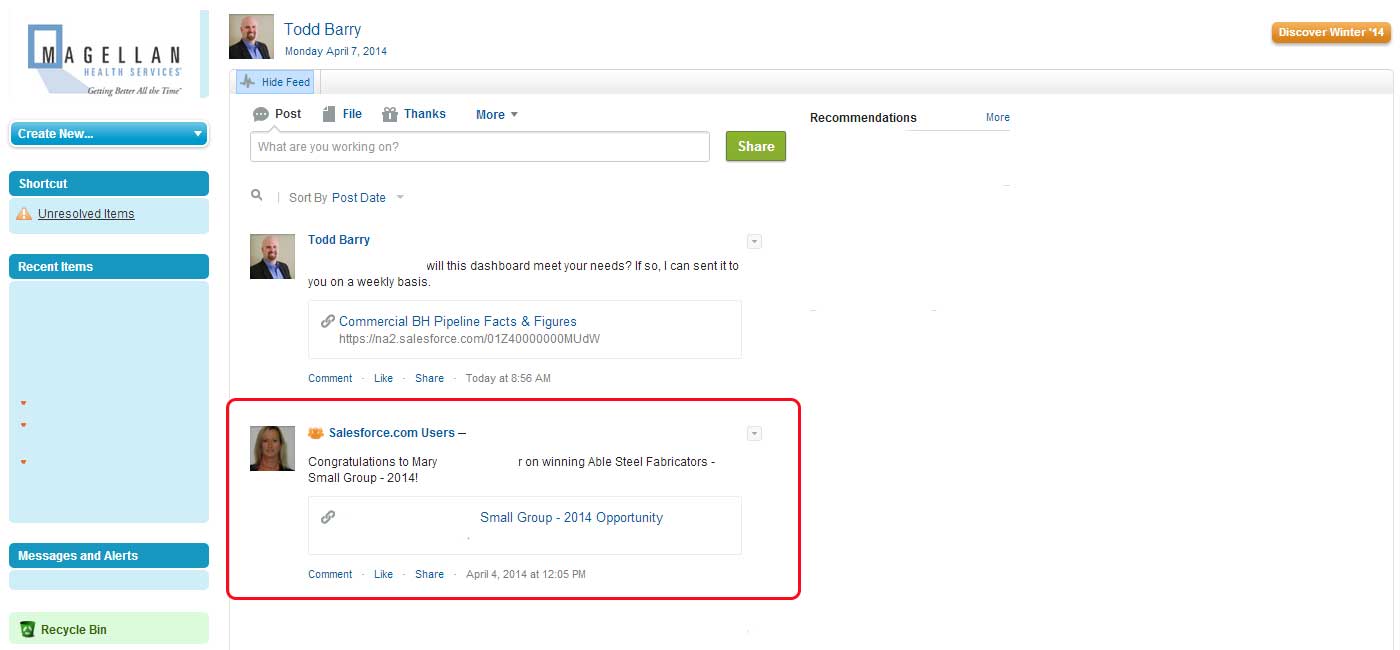Switch to the File publisher tab
Image resolution: width=1400 pixels, height=650 pixels.
[x=352, y=114]
